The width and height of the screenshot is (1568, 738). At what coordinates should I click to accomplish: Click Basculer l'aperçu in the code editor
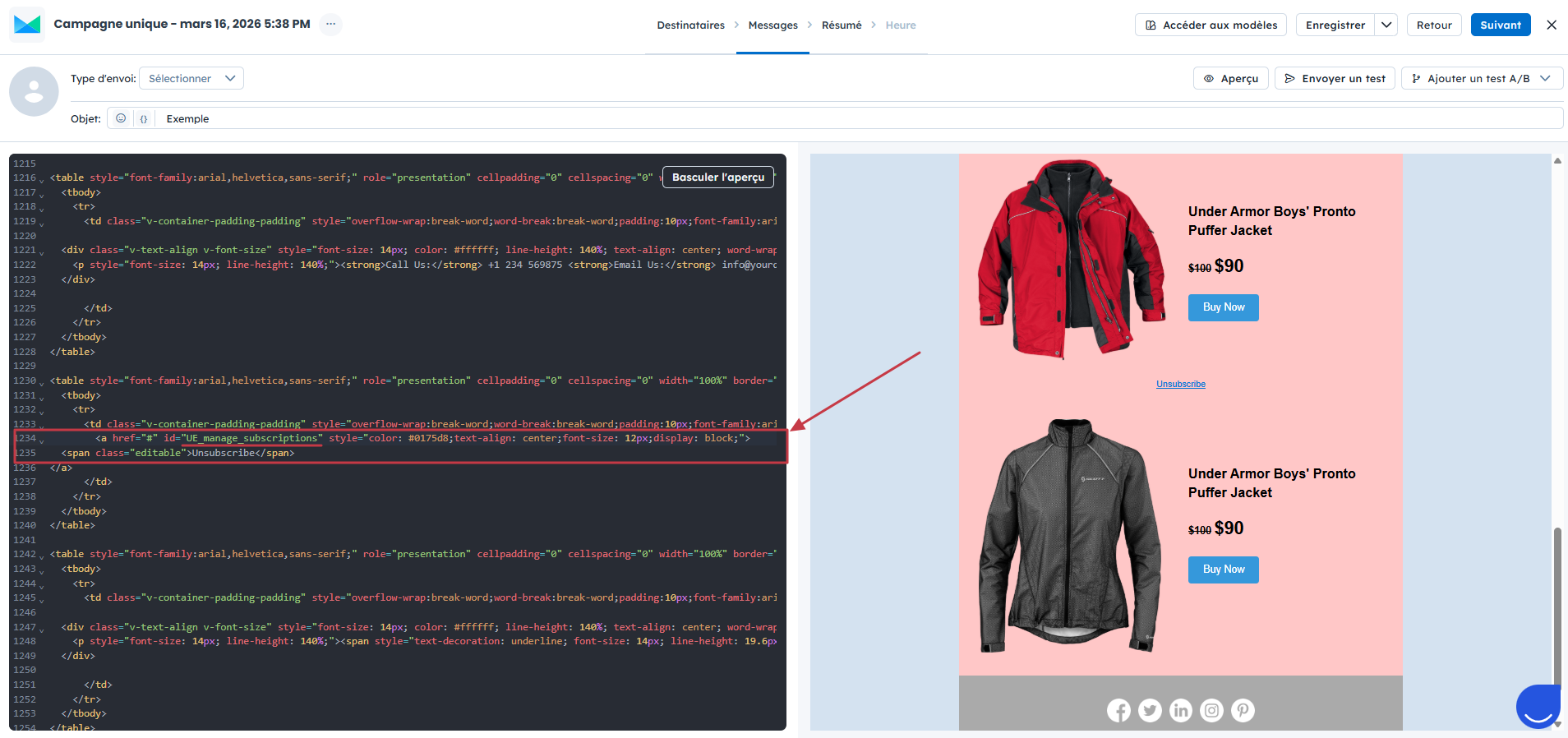(718, 177)
